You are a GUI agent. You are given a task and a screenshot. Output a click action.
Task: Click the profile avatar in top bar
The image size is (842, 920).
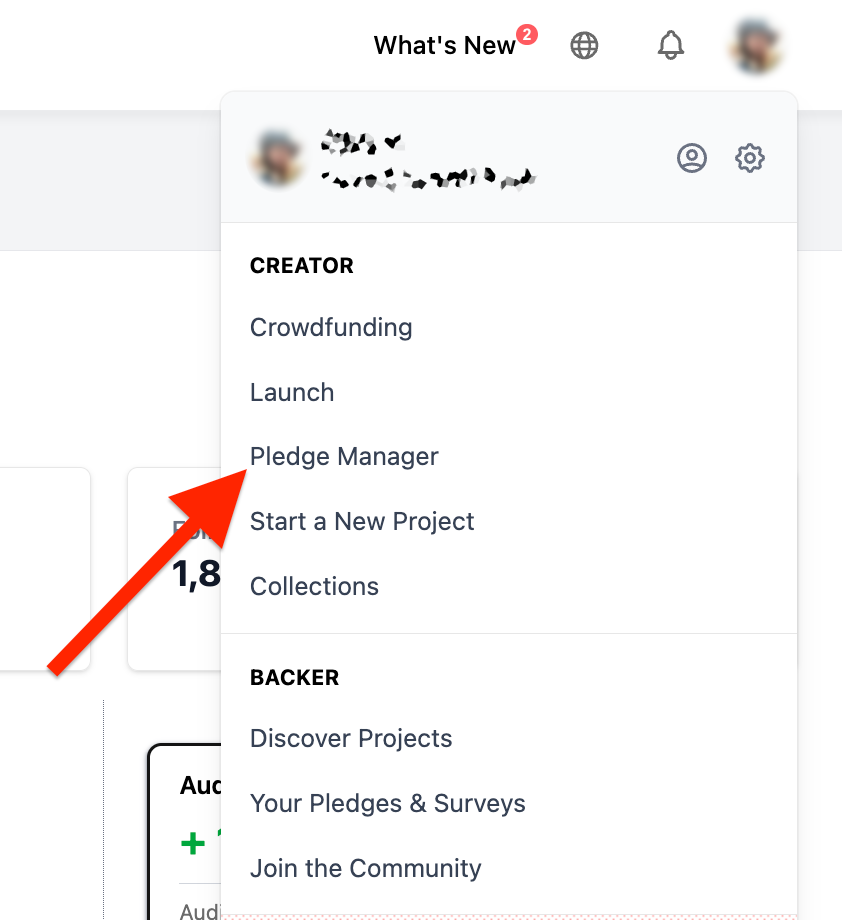(x=756, y=45)
